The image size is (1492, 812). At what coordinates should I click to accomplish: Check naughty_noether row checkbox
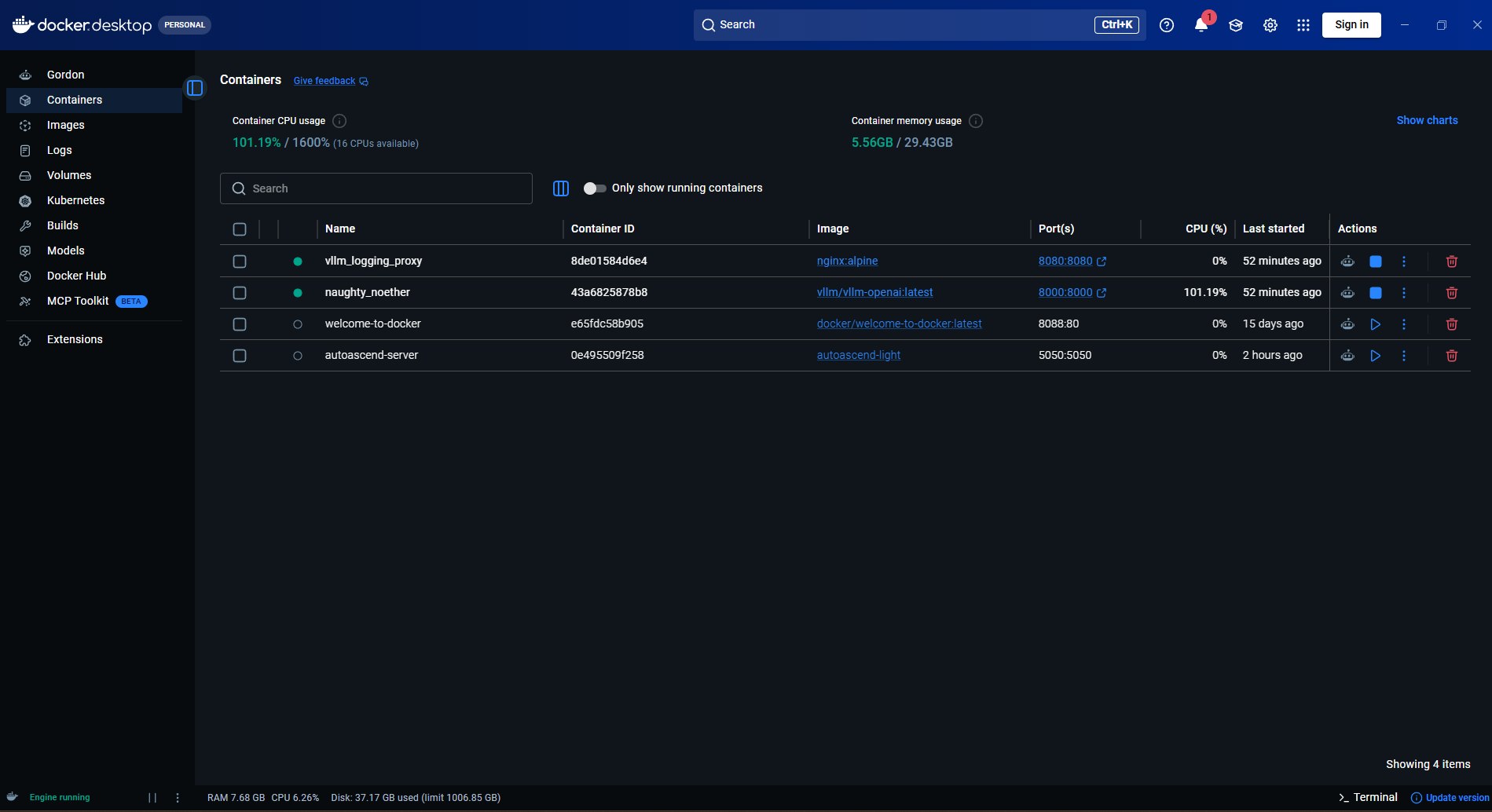click(240, 293)
